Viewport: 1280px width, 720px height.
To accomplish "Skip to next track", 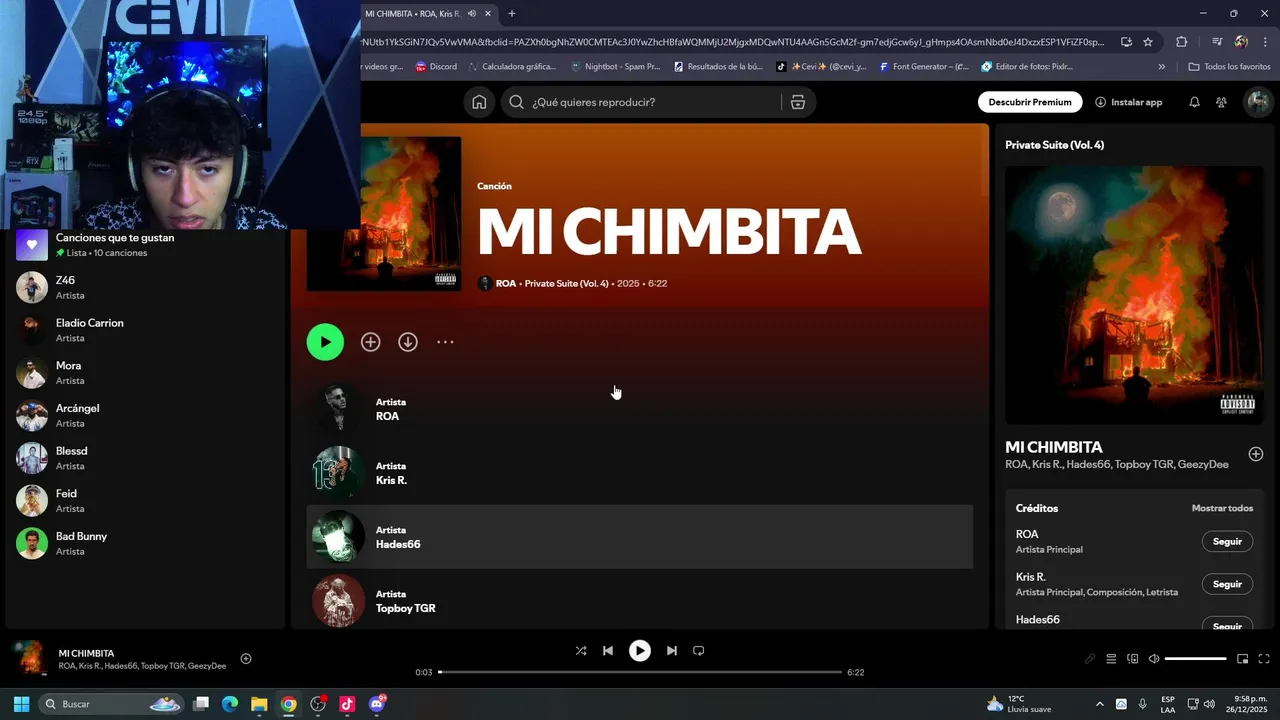I will (x=672, y=651).
